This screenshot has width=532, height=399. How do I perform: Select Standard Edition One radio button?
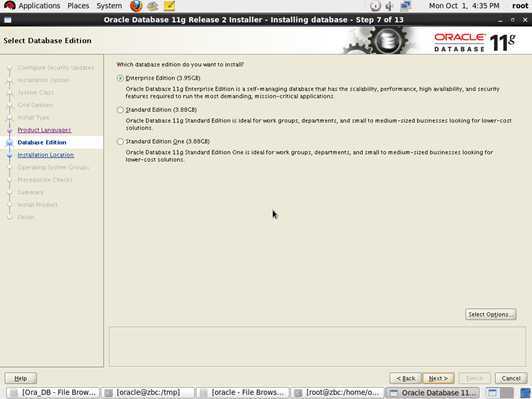pos(120,141)
